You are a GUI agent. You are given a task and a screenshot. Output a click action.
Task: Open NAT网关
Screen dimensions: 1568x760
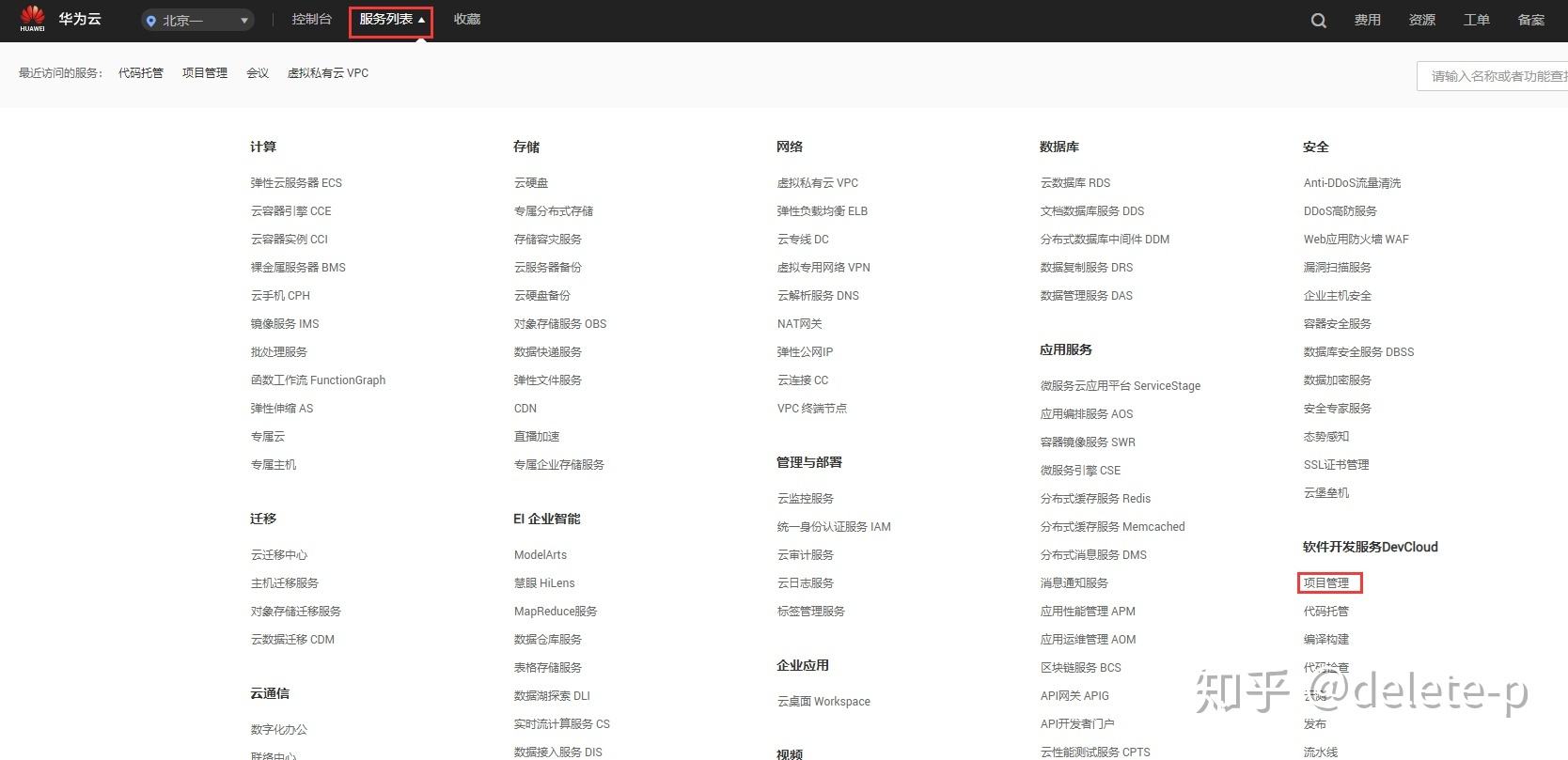[800, 324]
